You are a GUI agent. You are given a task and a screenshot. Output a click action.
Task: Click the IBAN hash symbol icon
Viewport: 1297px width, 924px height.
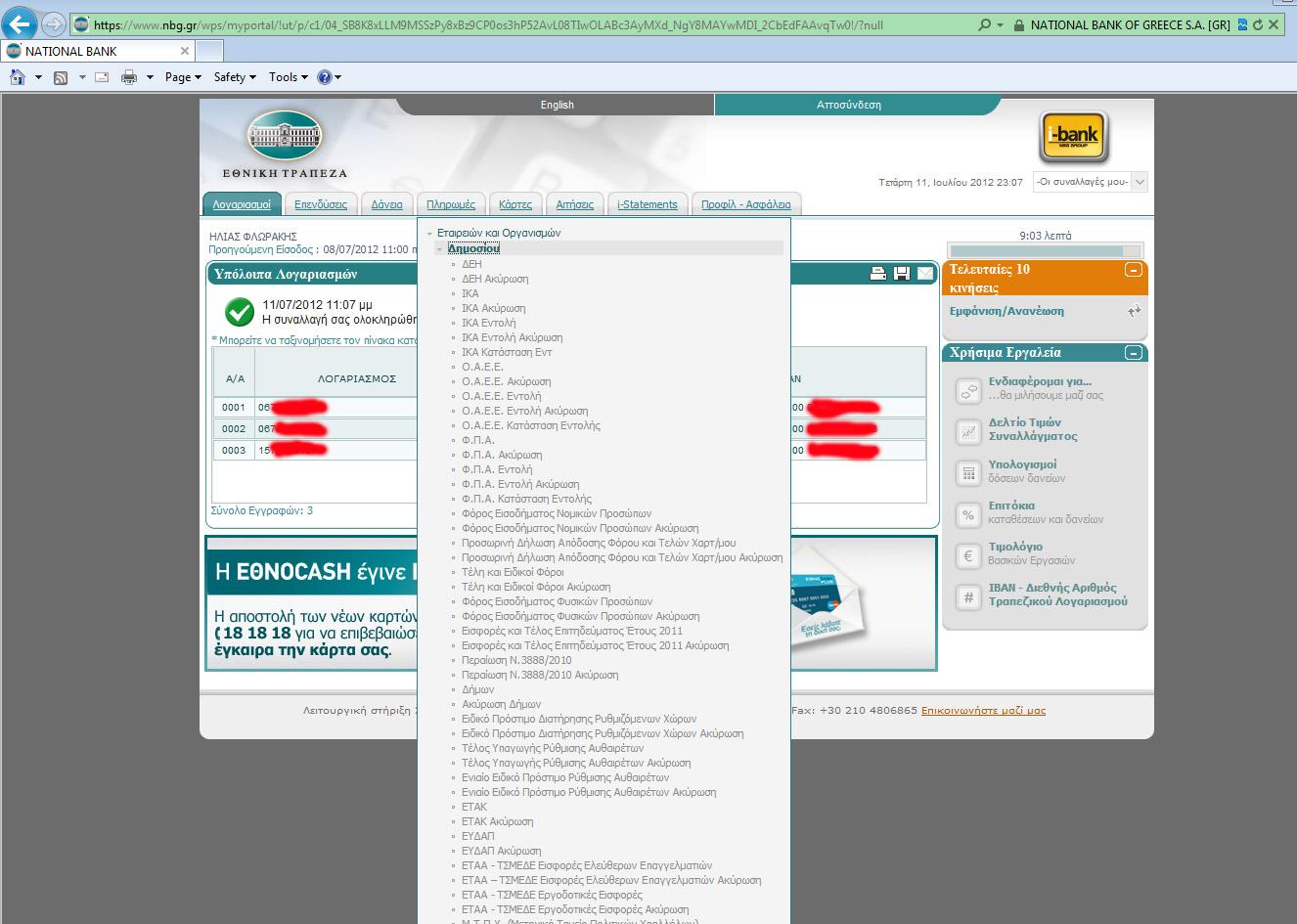[x=968, y=596]
